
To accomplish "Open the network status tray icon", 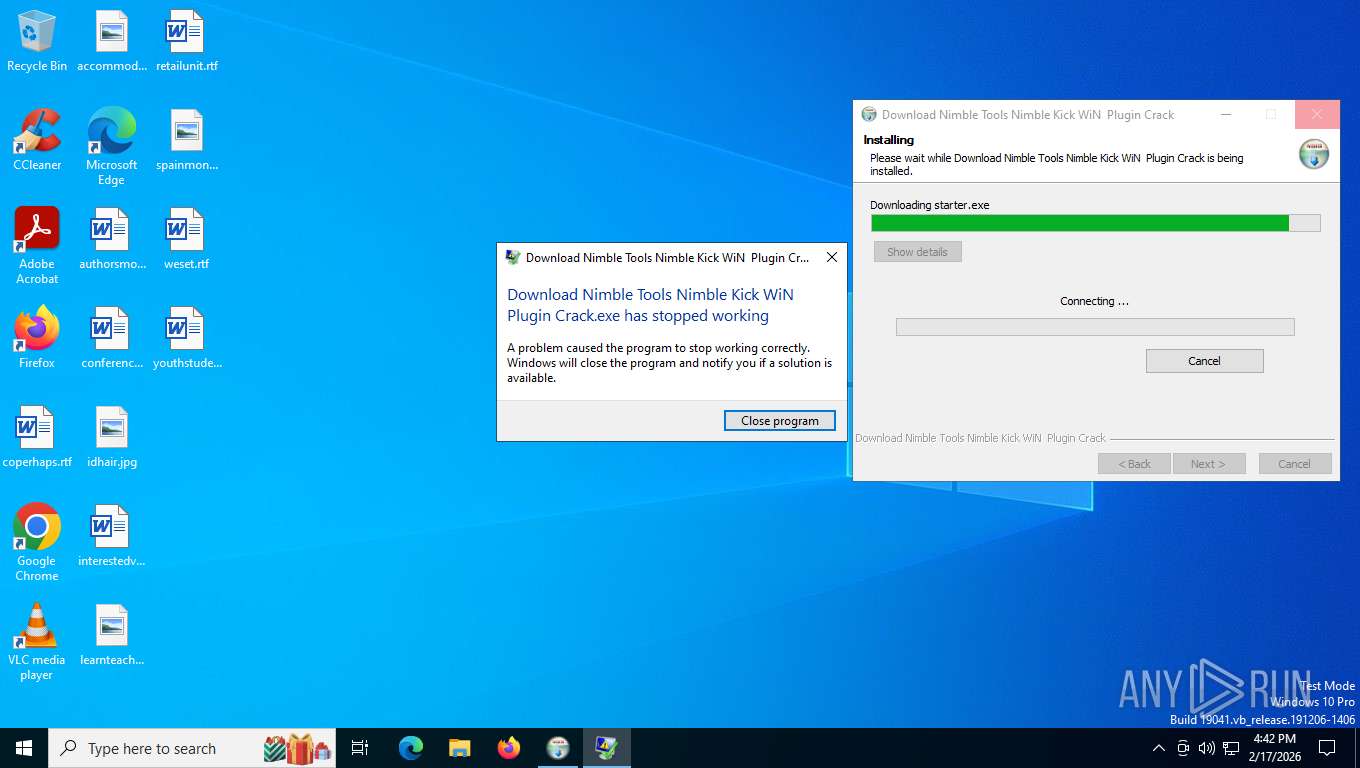I will coord(1231,748).
